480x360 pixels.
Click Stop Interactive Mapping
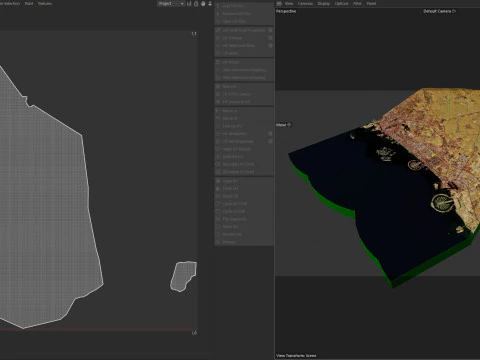pyautogui.click(x=244, y=78)
